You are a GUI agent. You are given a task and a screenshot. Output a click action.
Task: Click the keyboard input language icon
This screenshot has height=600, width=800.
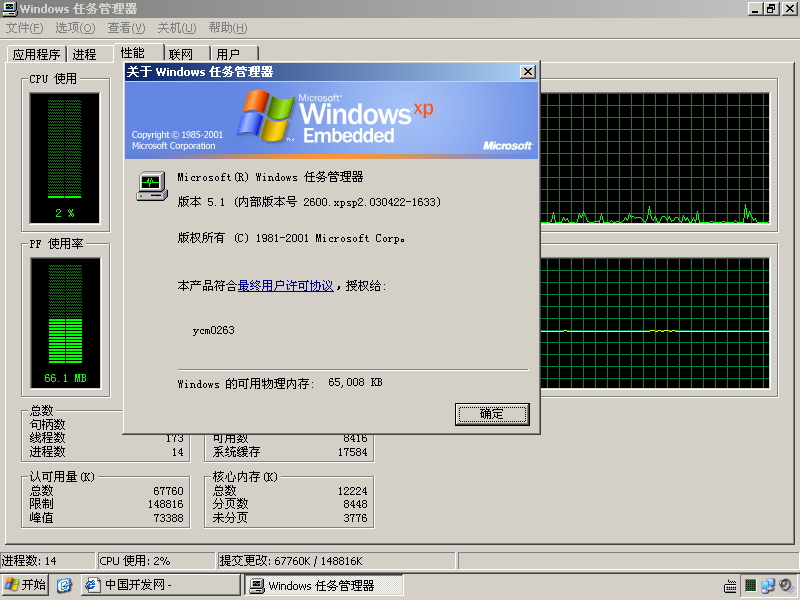coord(731,586)
